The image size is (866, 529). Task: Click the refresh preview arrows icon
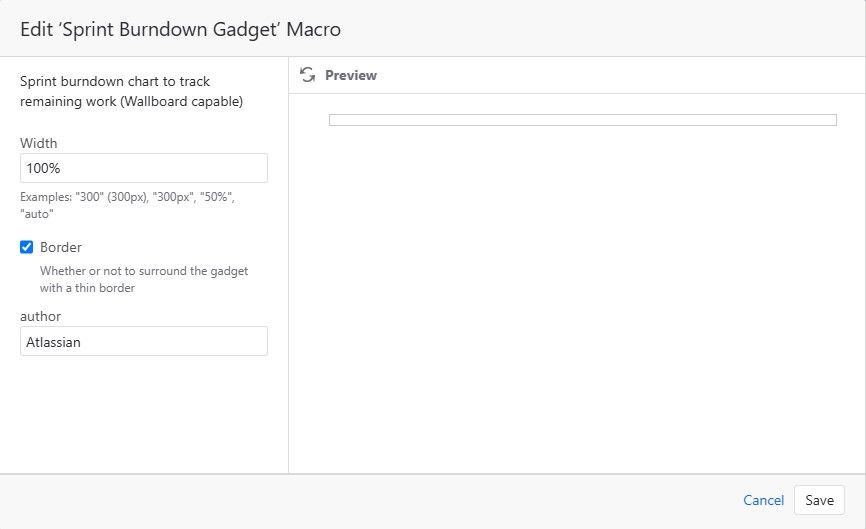point(308,75)
